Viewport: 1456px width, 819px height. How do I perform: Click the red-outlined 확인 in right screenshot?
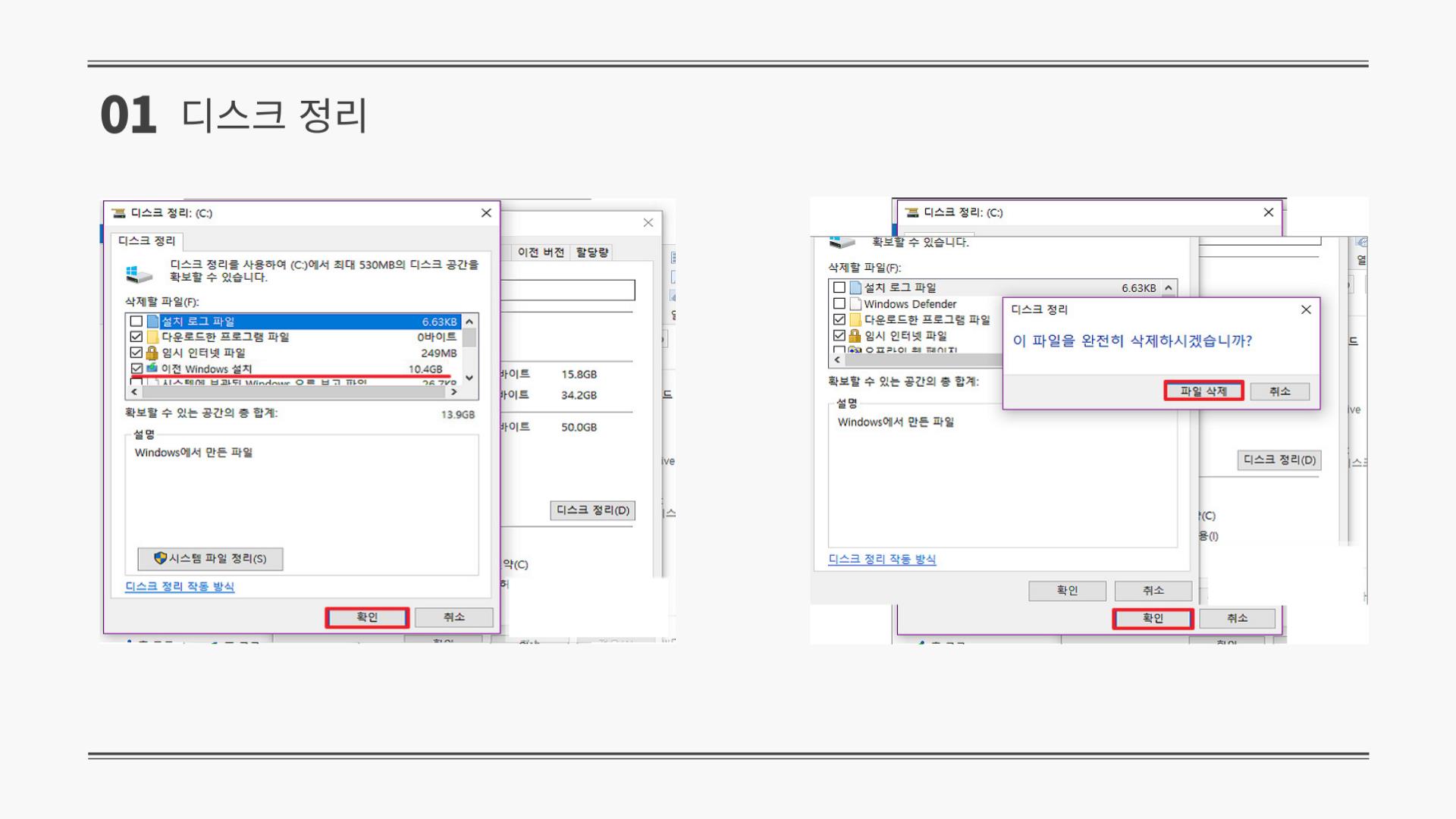pos(1153,618)
